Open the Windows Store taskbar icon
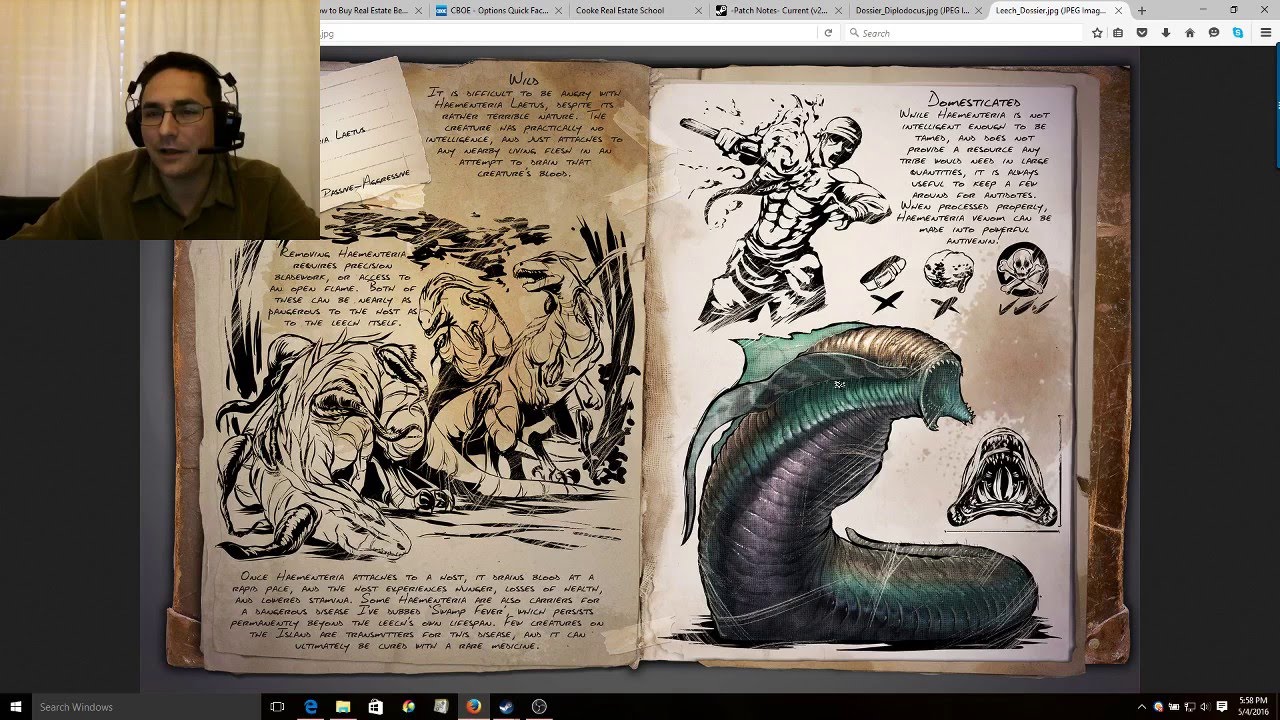Viewport: 1280px width, 720px height. pyautogui.click(x=375, y=707)
